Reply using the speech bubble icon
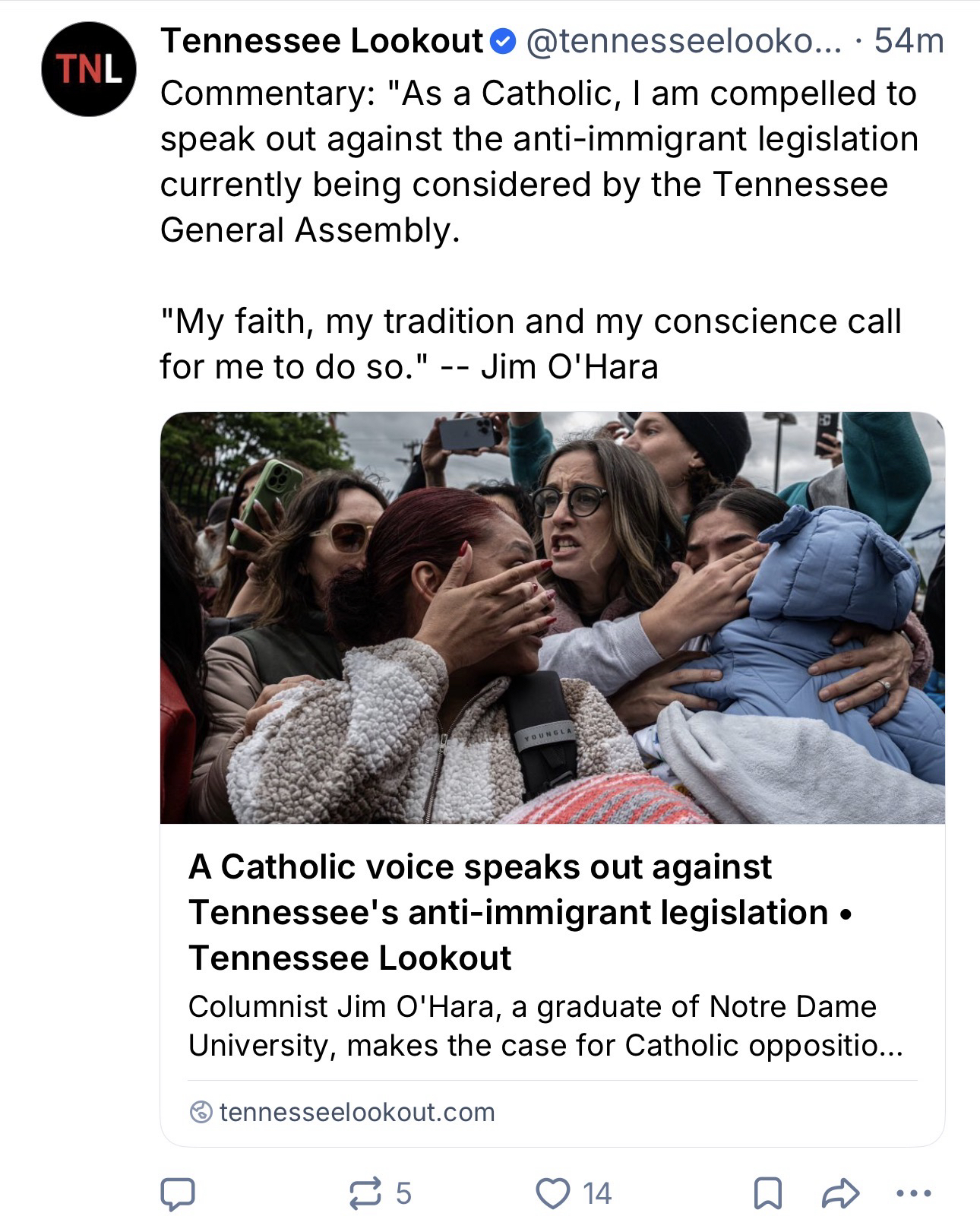Image resolution: width=980 pixels, height=1232 pixels. [x=178, y=1193]
